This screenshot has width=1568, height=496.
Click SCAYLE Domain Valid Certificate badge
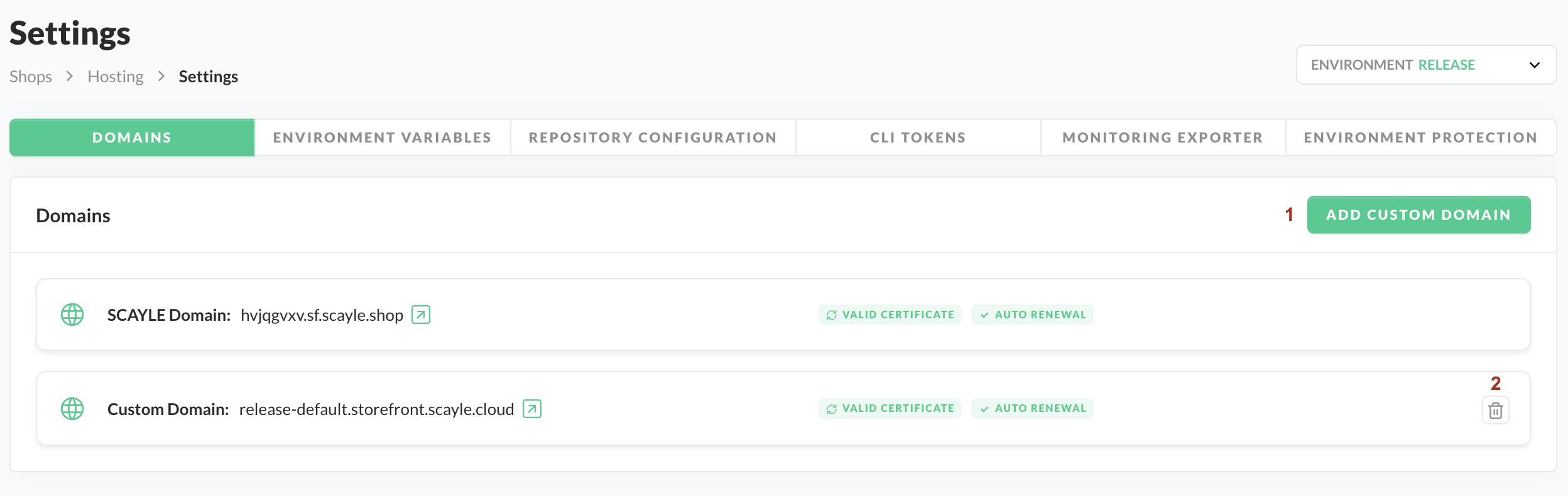coord(890,315)
